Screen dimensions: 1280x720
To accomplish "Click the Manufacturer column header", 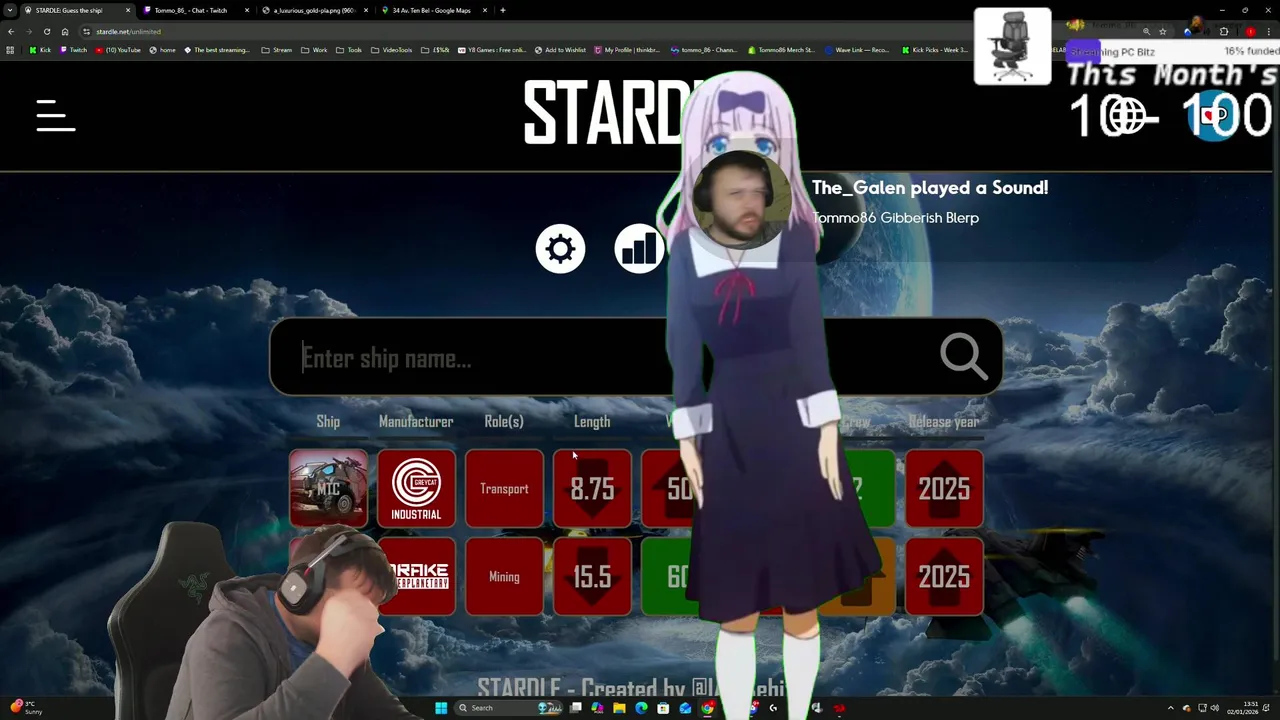I will coord(416,422).
